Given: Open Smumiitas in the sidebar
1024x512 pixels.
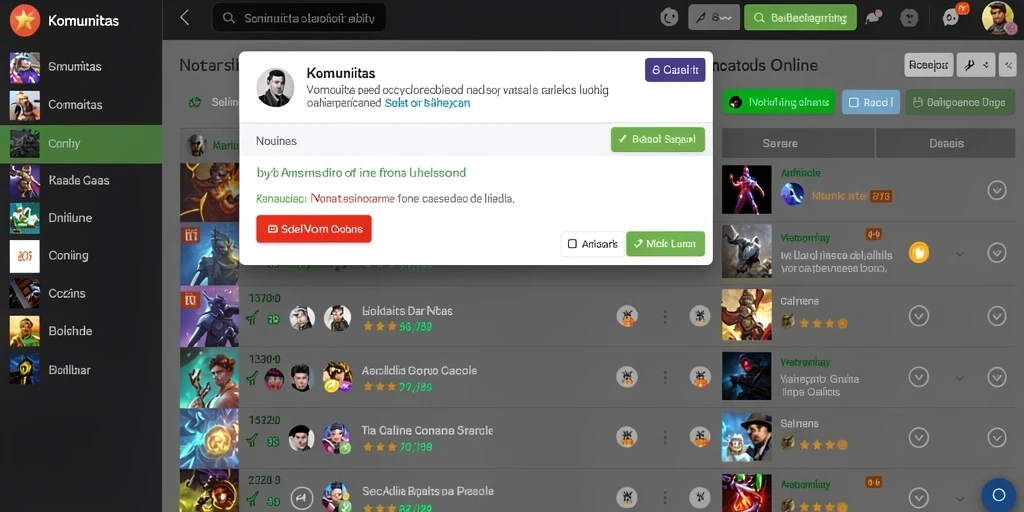Looking at the screenshot, I should (81, 67).
